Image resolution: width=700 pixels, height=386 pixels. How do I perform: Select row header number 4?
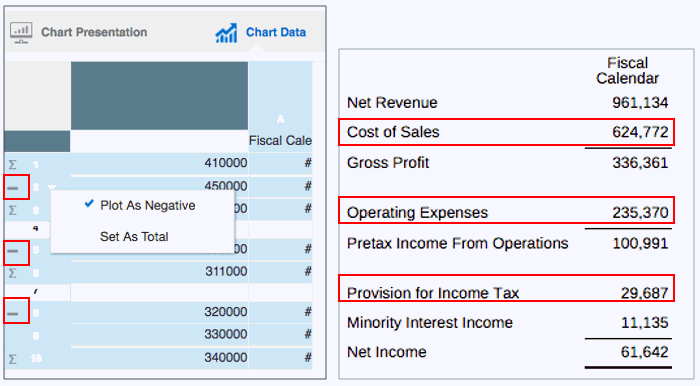click(36, 228)
